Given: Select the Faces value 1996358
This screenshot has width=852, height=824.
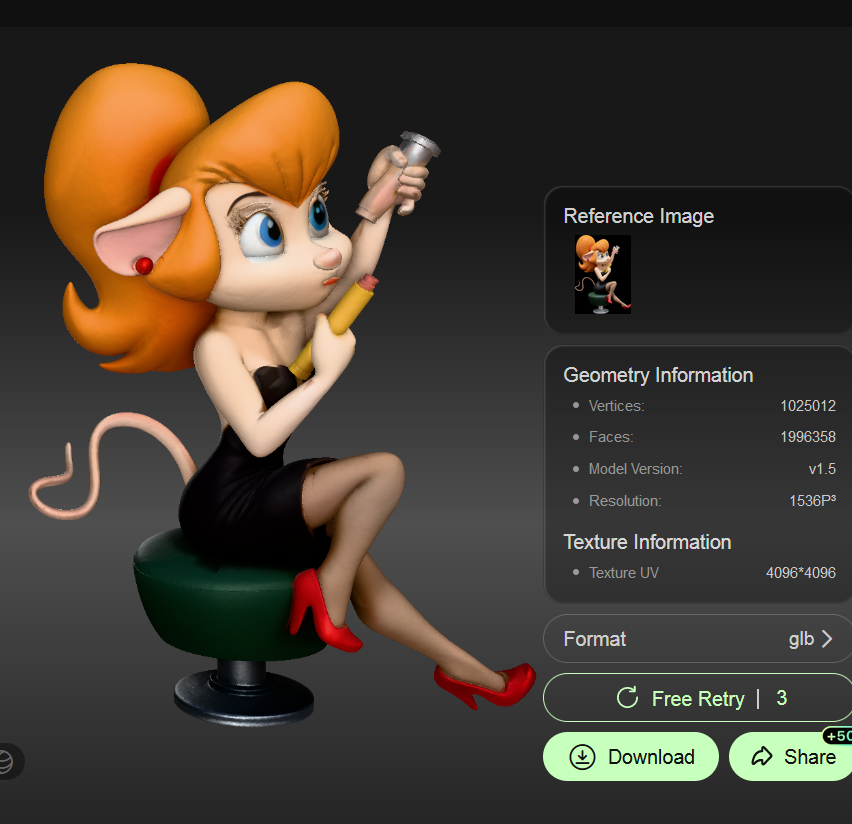Looking at the screenshot, I should (x=808, y=437).
